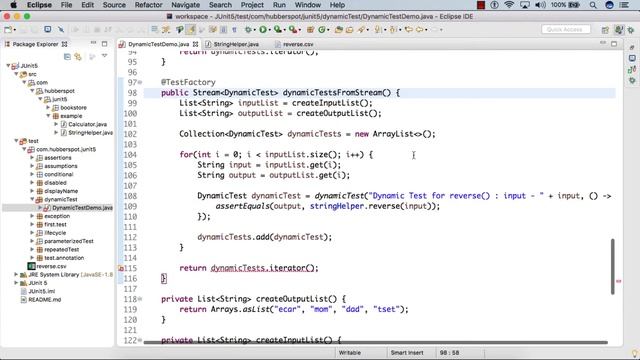The width and height of the screenshot is (640, 360).
Task: Open the Project menu
Action: click(252, 5)
